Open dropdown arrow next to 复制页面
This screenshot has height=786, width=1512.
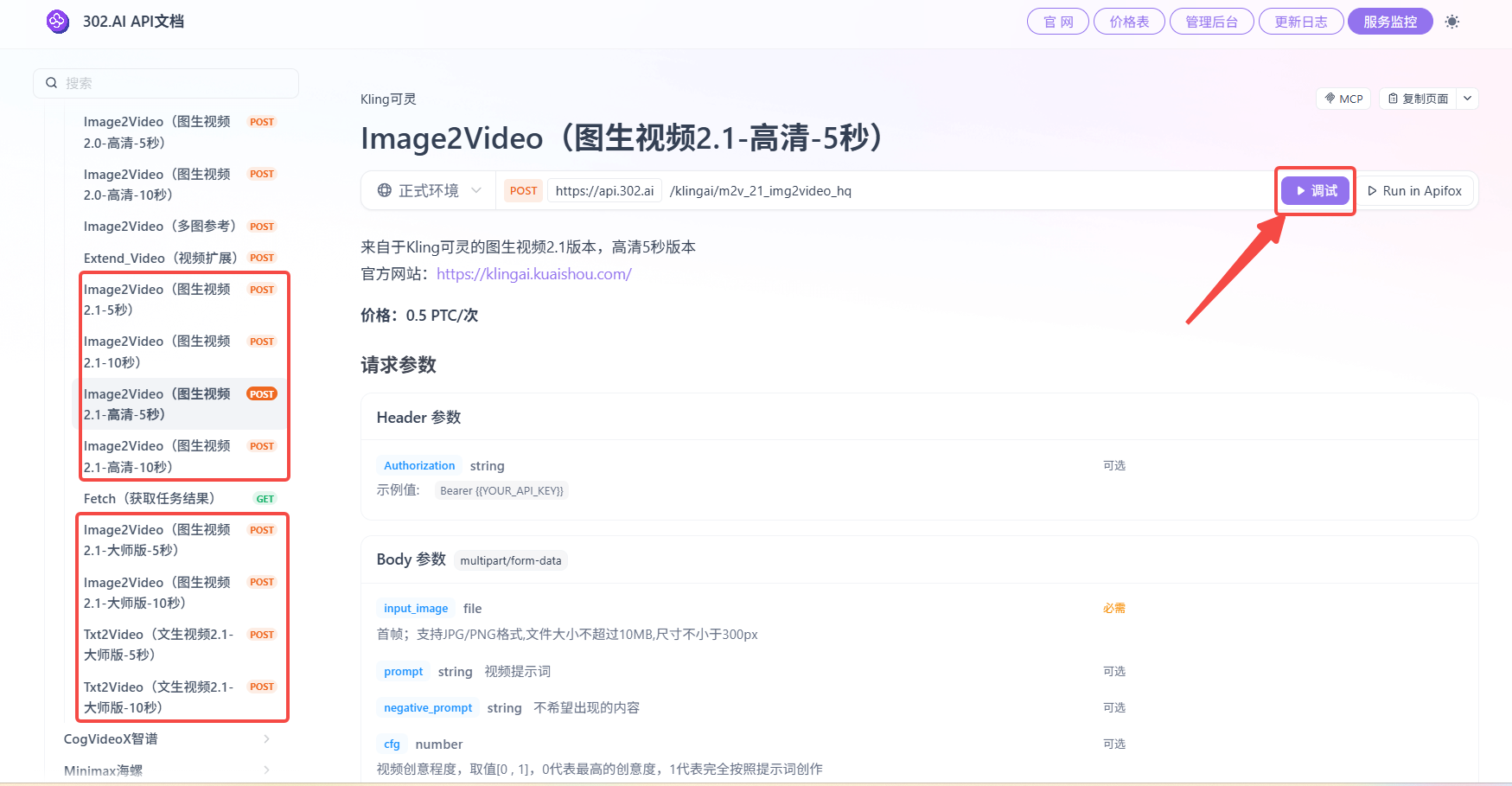(1467, 99)
